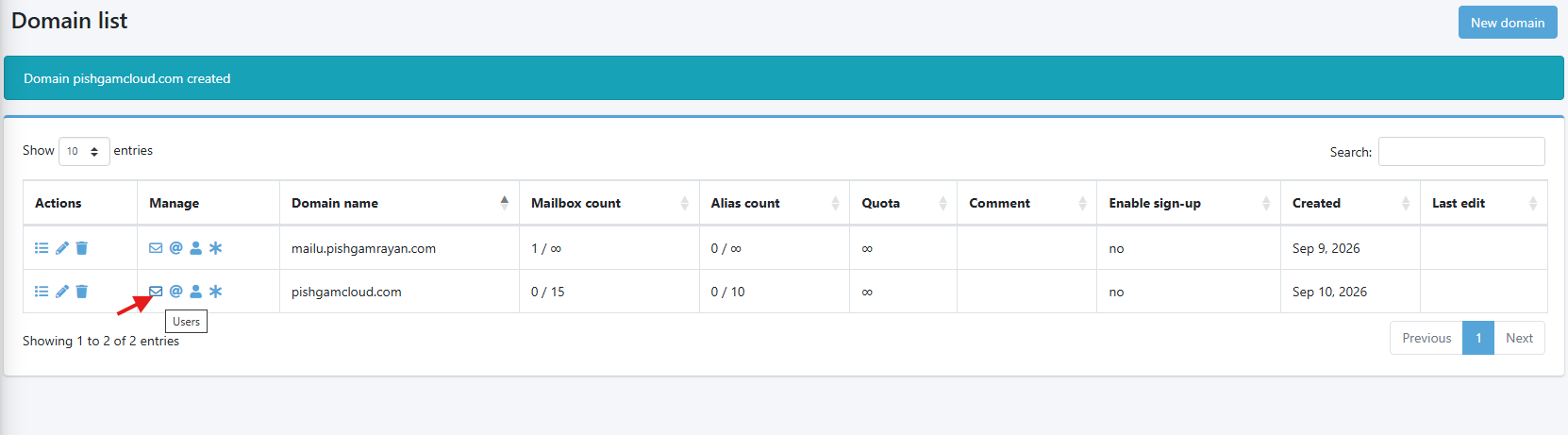Open details icon for mailu.pishgamrayan.com
This screenshot has width=1568, height=435.
click(x=42, y=248)
